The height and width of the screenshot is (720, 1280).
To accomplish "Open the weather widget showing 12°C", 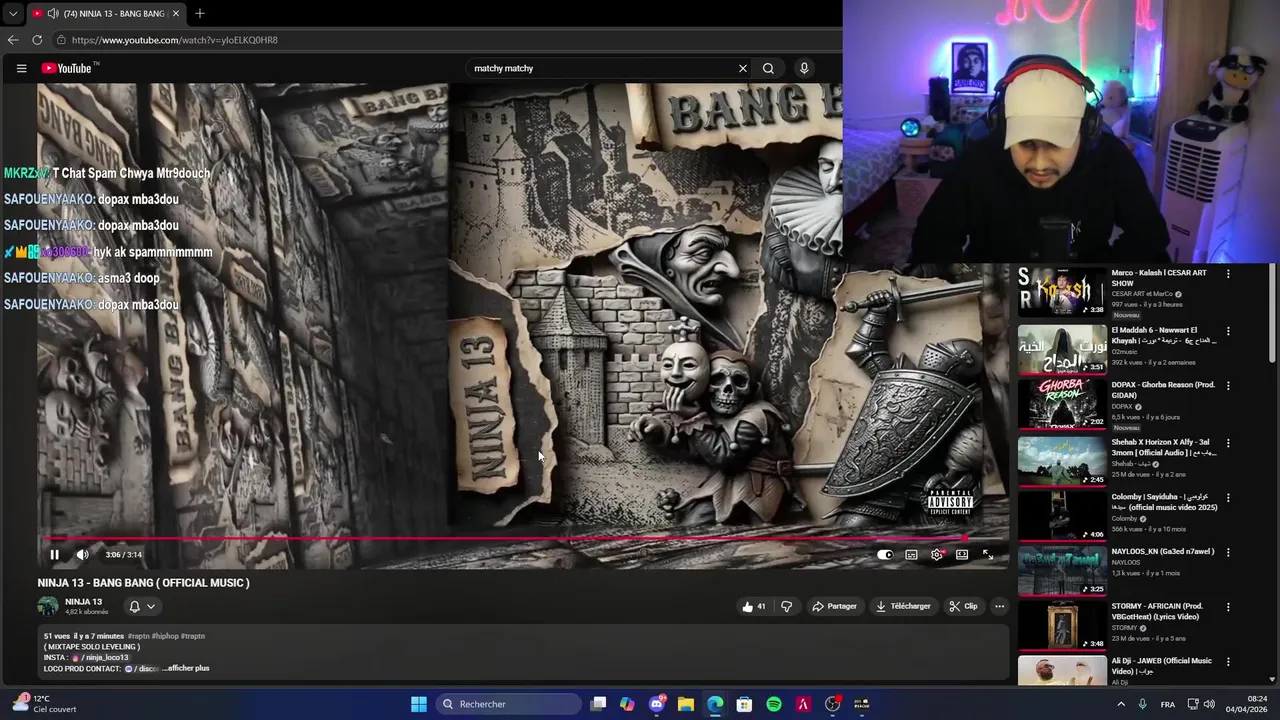I will point(43,704).
